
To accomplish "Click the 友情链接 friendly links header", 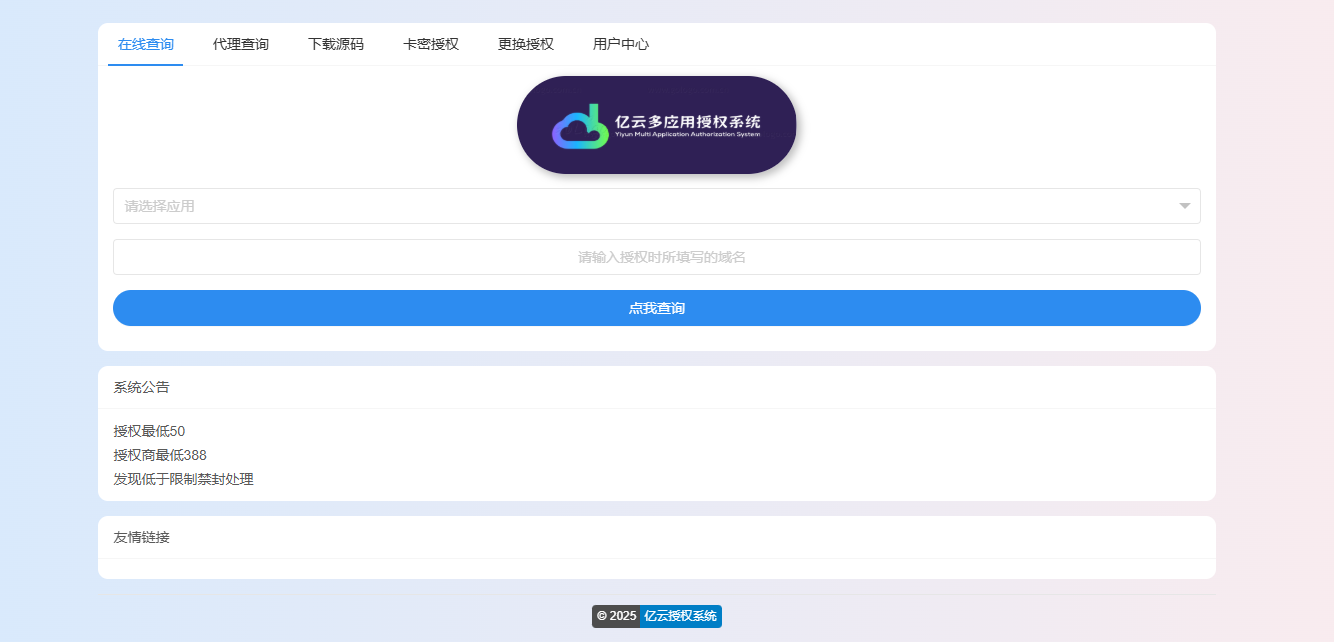I will (x=142, y=537).
